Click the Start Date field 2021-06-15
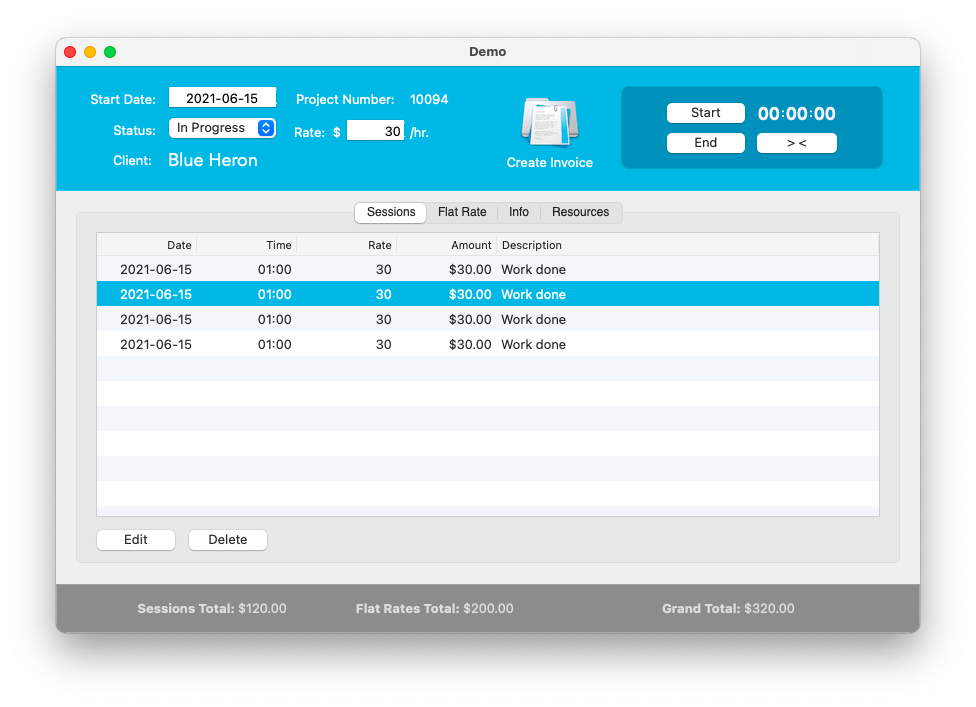Screen dimensions: 976x707 point(222,98)
